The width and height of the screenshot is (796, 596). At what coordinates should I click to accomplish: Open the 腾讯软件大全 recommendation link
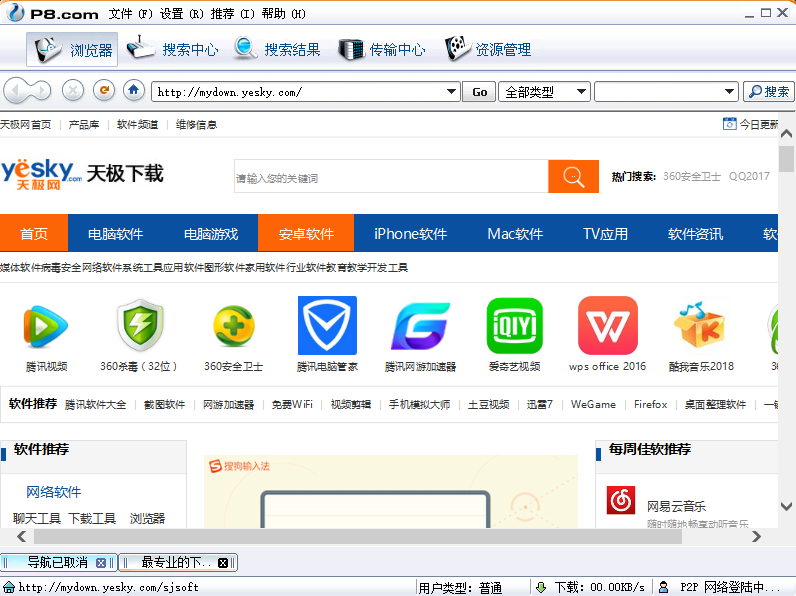[x=95, y=405]
